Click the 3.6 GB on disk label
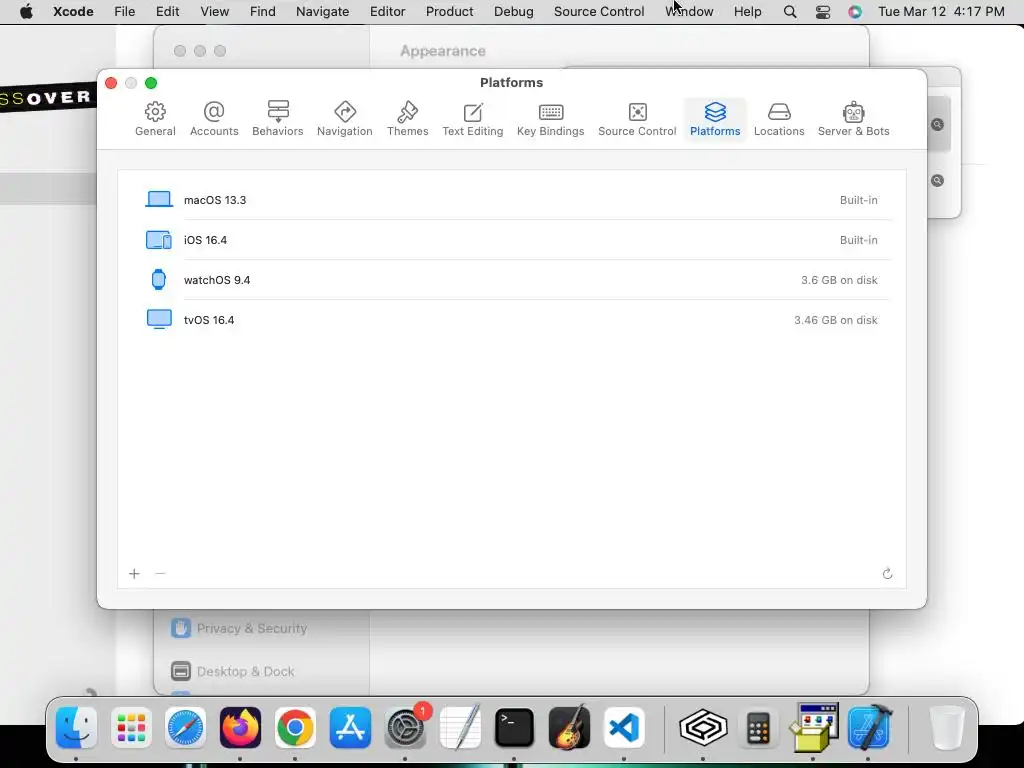Viewport: 1024px width, 768px height. pyautogui.click(x=839, y=280)
